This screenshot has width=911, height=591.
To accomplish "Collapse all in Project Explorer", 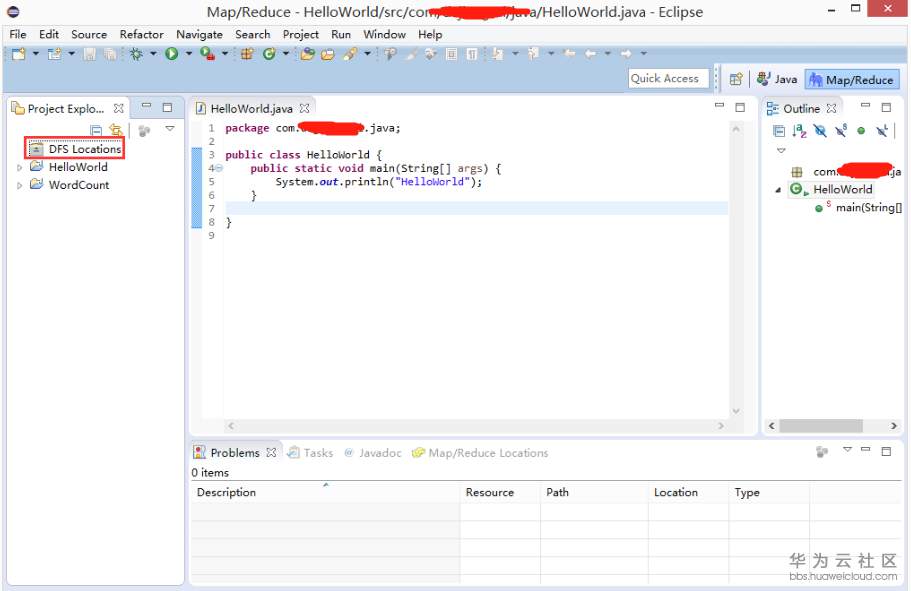I will point(96,130).
